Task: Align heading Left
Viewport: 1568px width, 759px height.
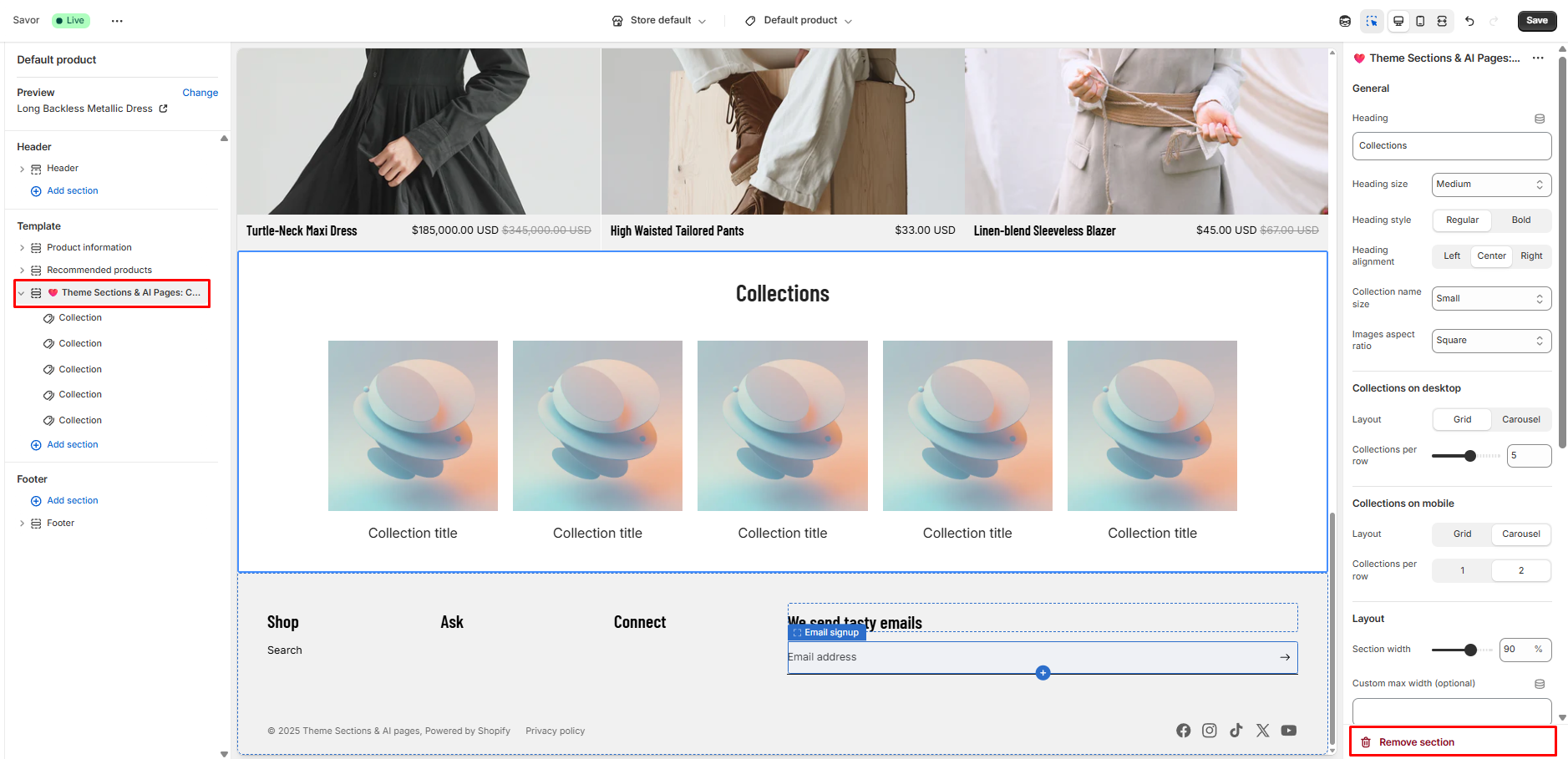Action: (1452, 256)
